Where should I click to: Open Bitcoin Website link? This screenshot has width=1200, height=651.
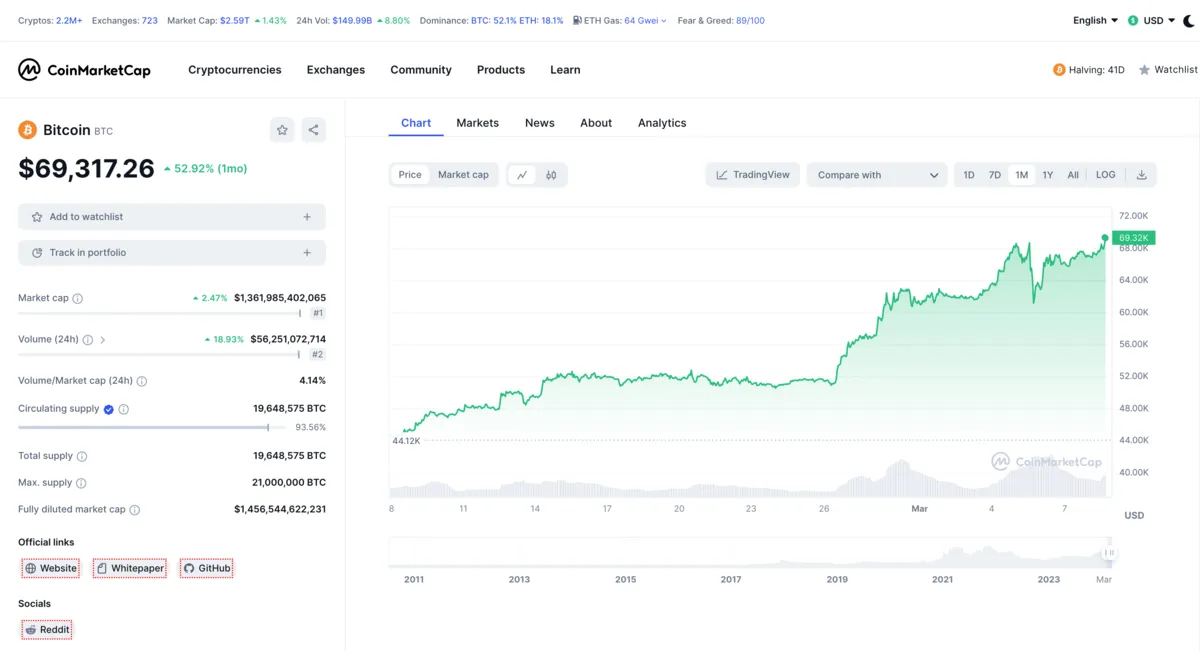click(x=50, y=568)
